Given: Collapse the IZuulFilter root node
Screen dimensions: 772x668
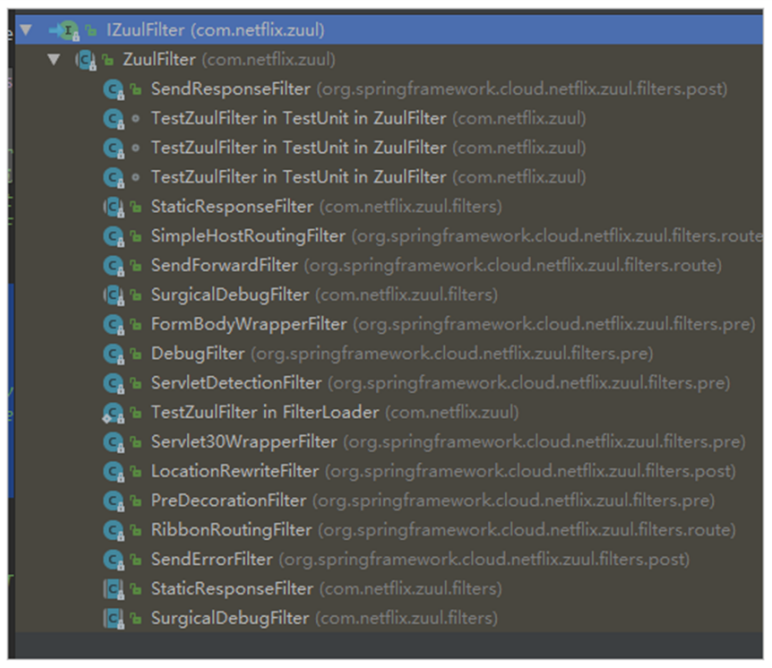Looking at the screenshot, I should point(26,30).
